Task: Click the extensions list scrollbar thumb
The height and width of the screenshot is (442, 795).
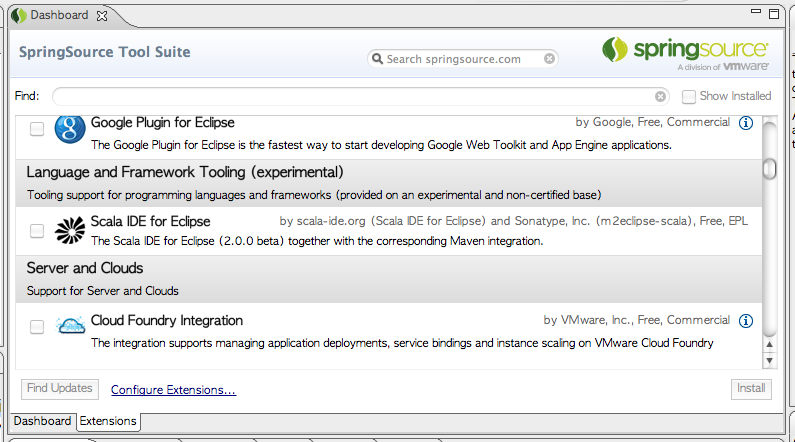Action: 770,169
